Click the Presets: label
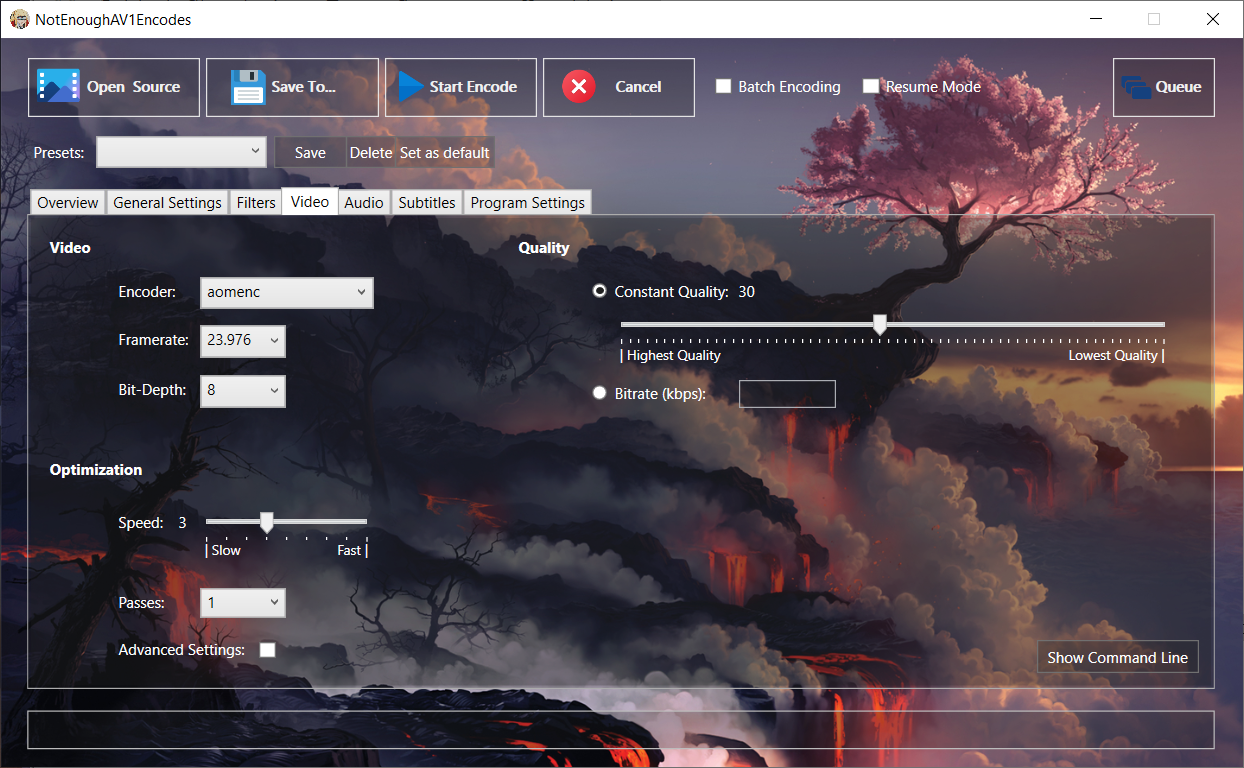Viewport: 1244px width, 768px height. [x=60, y=152]
